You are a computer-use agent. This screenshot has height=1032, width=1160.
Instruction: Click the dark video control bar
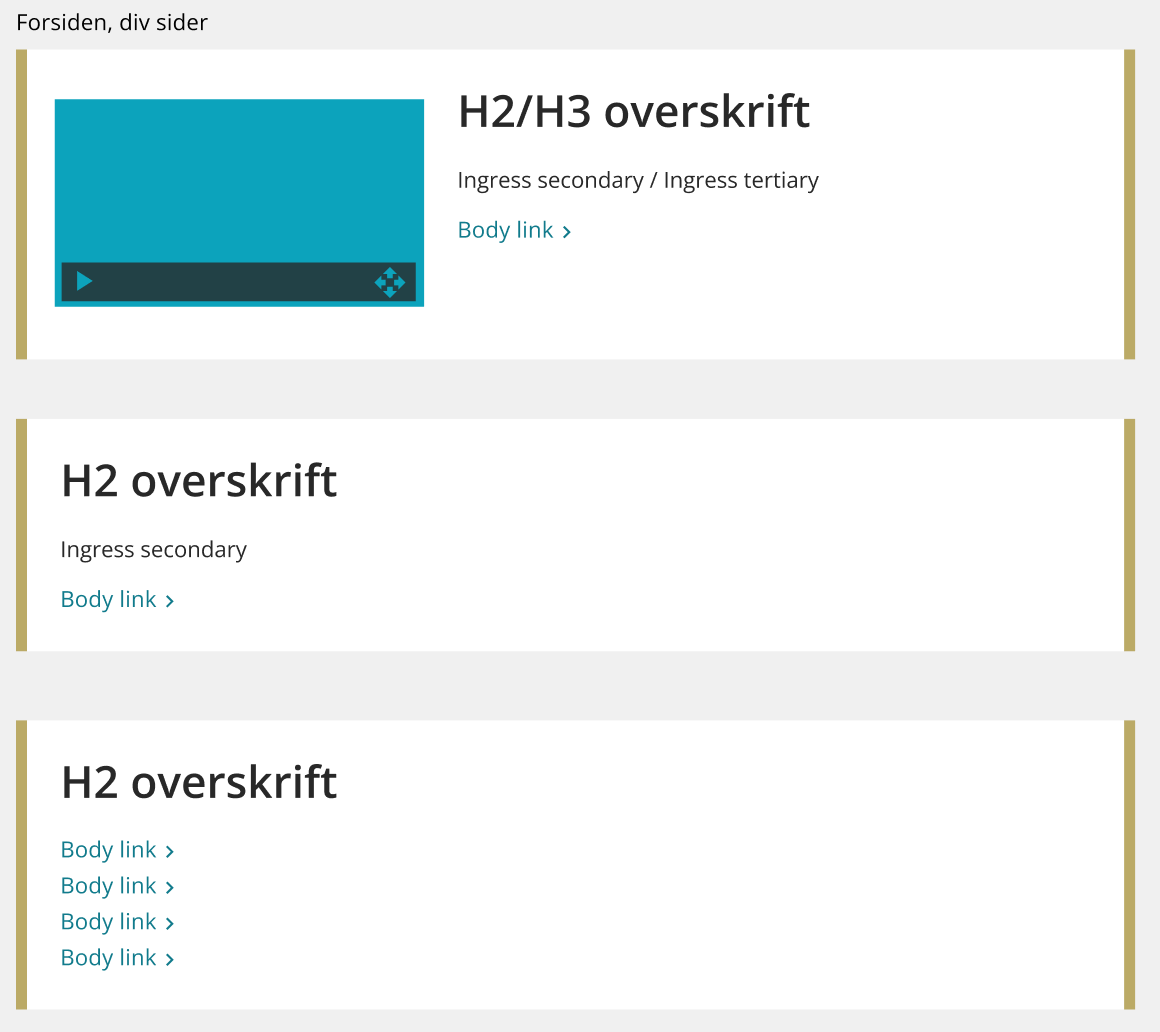[228, 282]
